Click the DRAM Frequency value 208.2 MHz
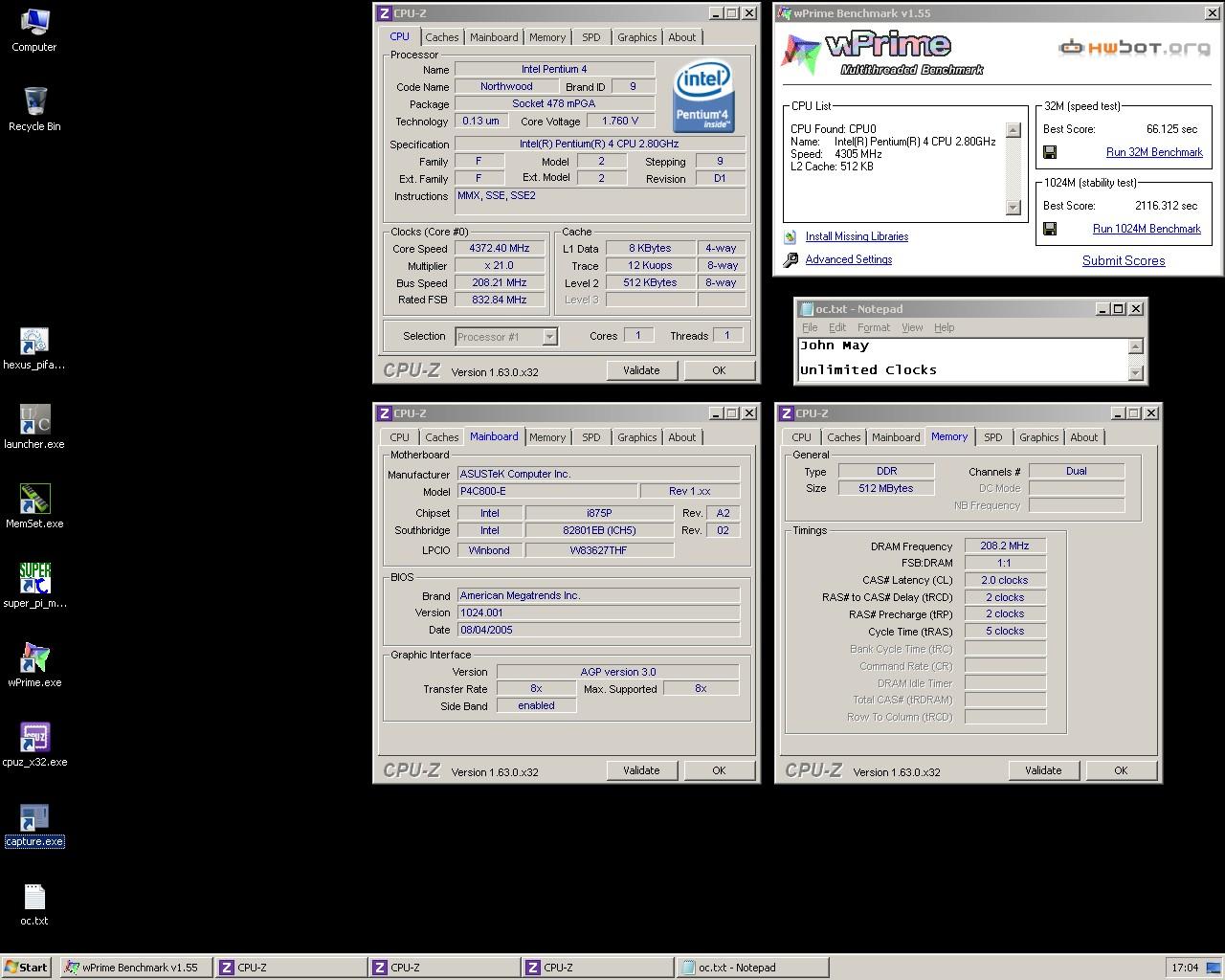Screen dimensions: 1225x980 tap(1005, 546)
